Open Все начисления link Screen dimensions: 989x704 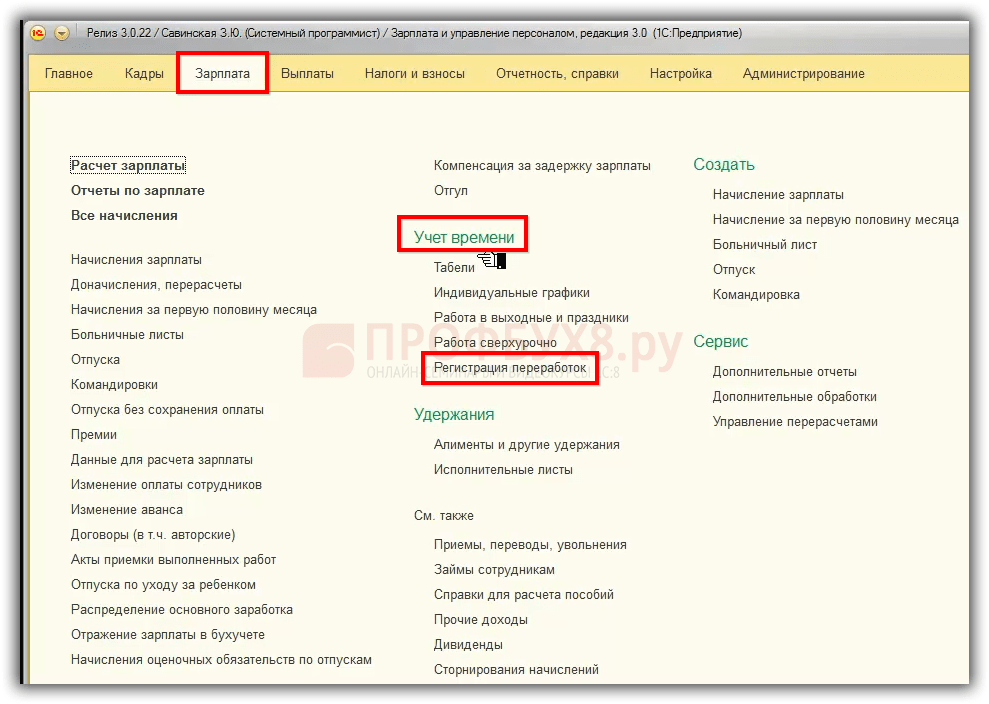pyautogui.click(x=124, y=216)
